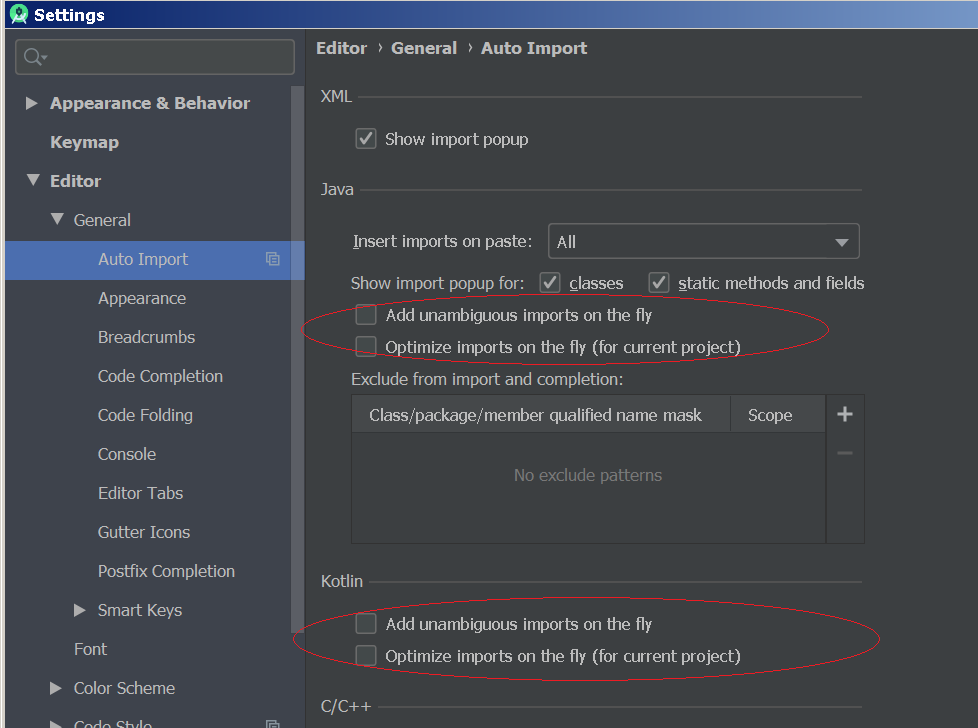This screenshot has width=978, height=728.
Task: Click Auto Import in the breadcrumb path
Action: (534, 48)
